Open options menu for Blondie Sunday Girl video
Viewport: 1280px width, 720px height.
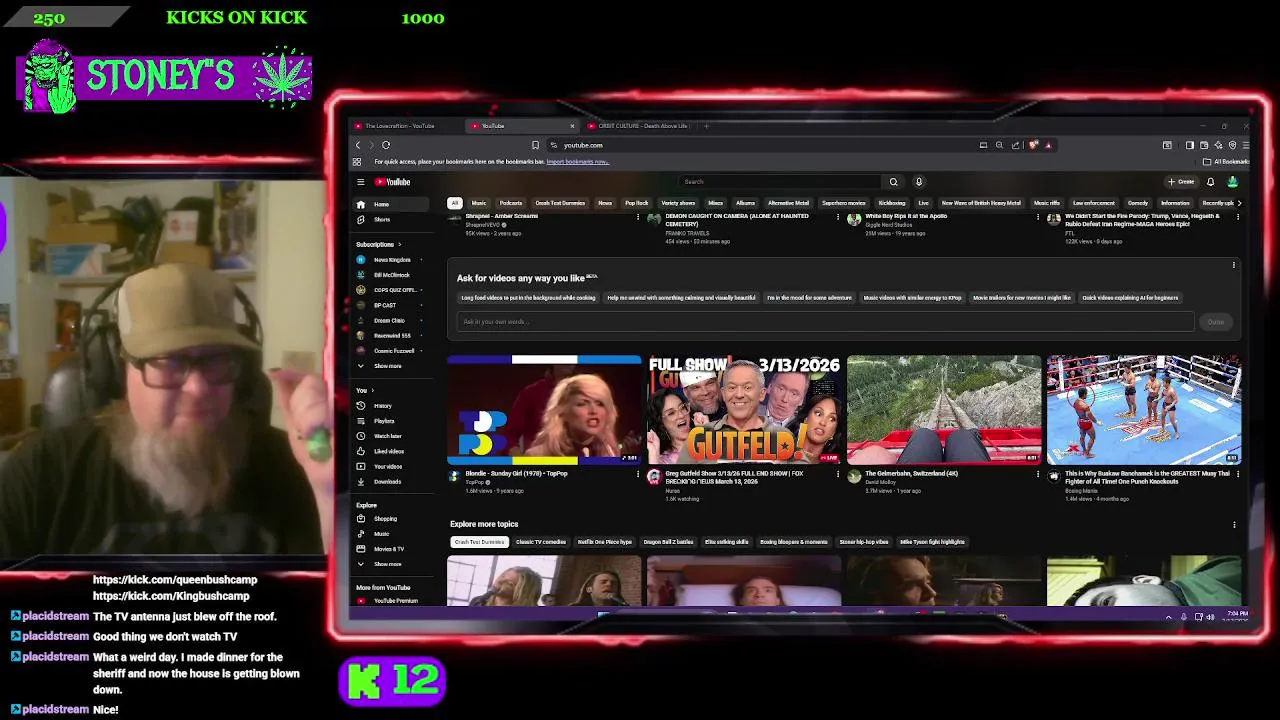(x=638, y=474)
